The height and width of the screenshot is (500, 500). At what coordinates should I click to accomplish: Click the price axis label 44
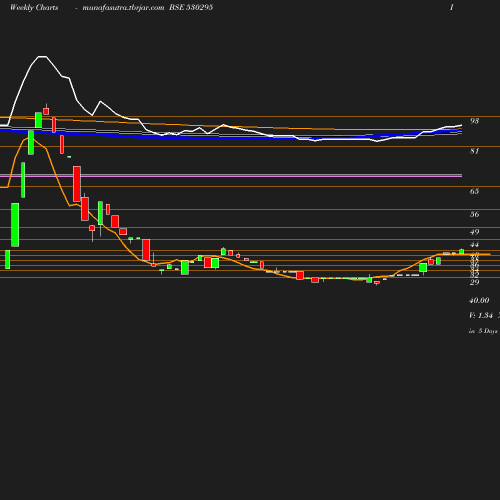tap(474, 245)
